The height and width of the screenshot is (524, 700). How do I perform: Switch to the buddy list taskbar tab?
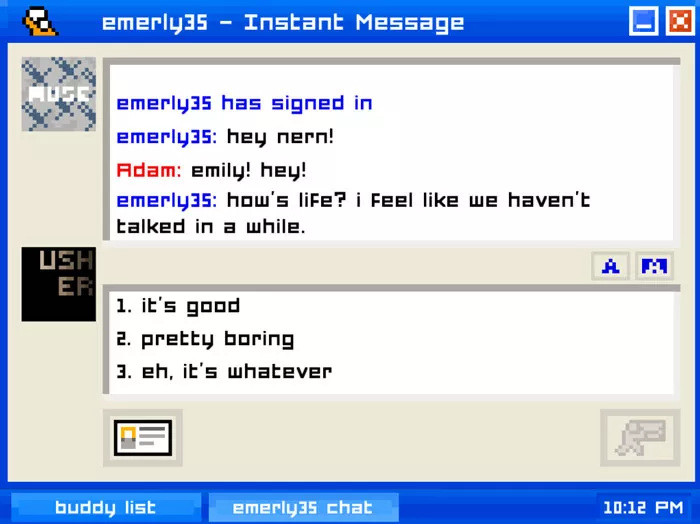coord(106,508)
